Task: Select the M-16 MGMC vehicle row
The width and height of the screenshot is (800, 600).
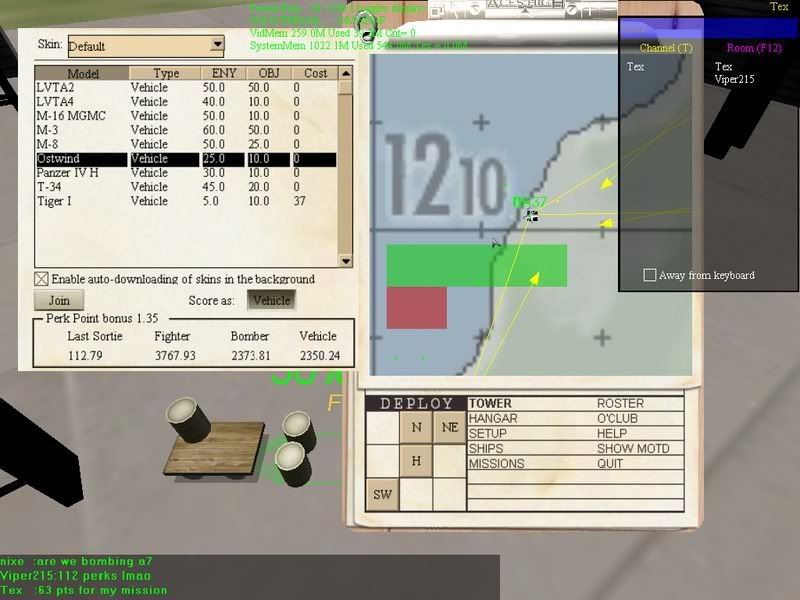Action: tap(186, 116)
